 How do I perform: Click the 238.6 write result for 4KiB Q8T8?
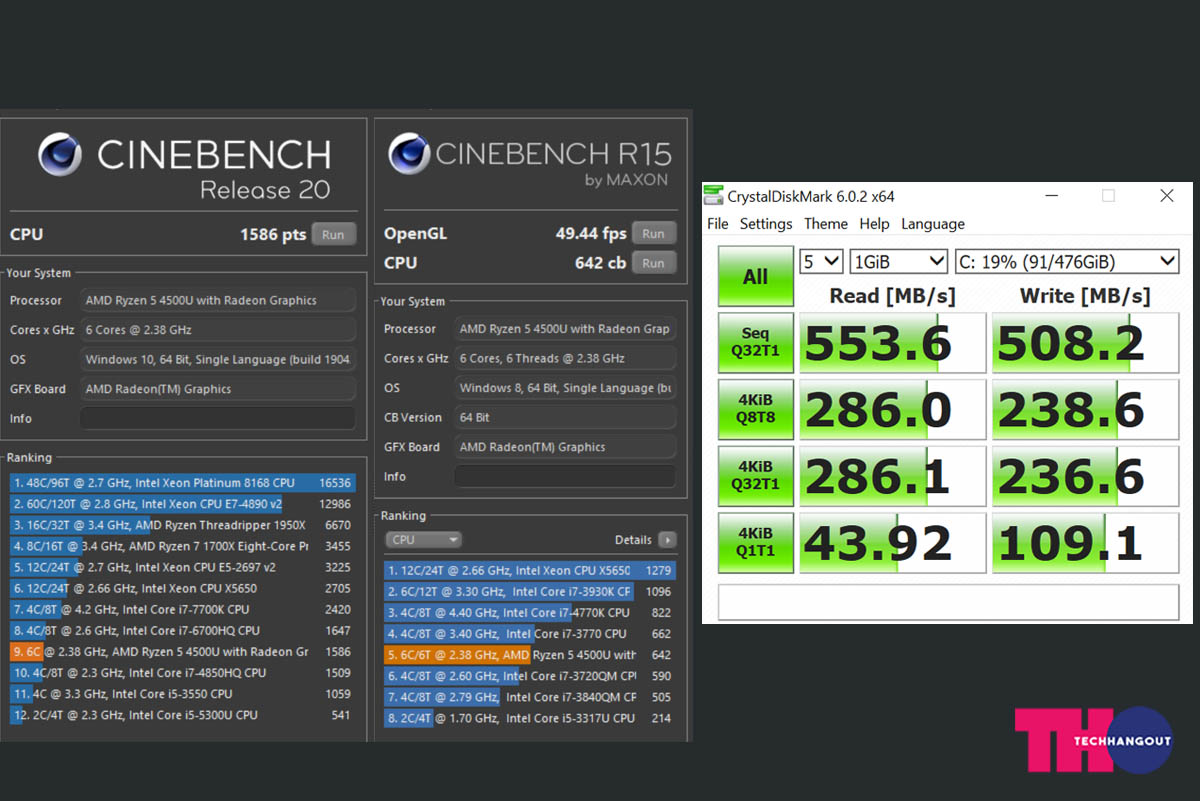(x=1086, y=410)
